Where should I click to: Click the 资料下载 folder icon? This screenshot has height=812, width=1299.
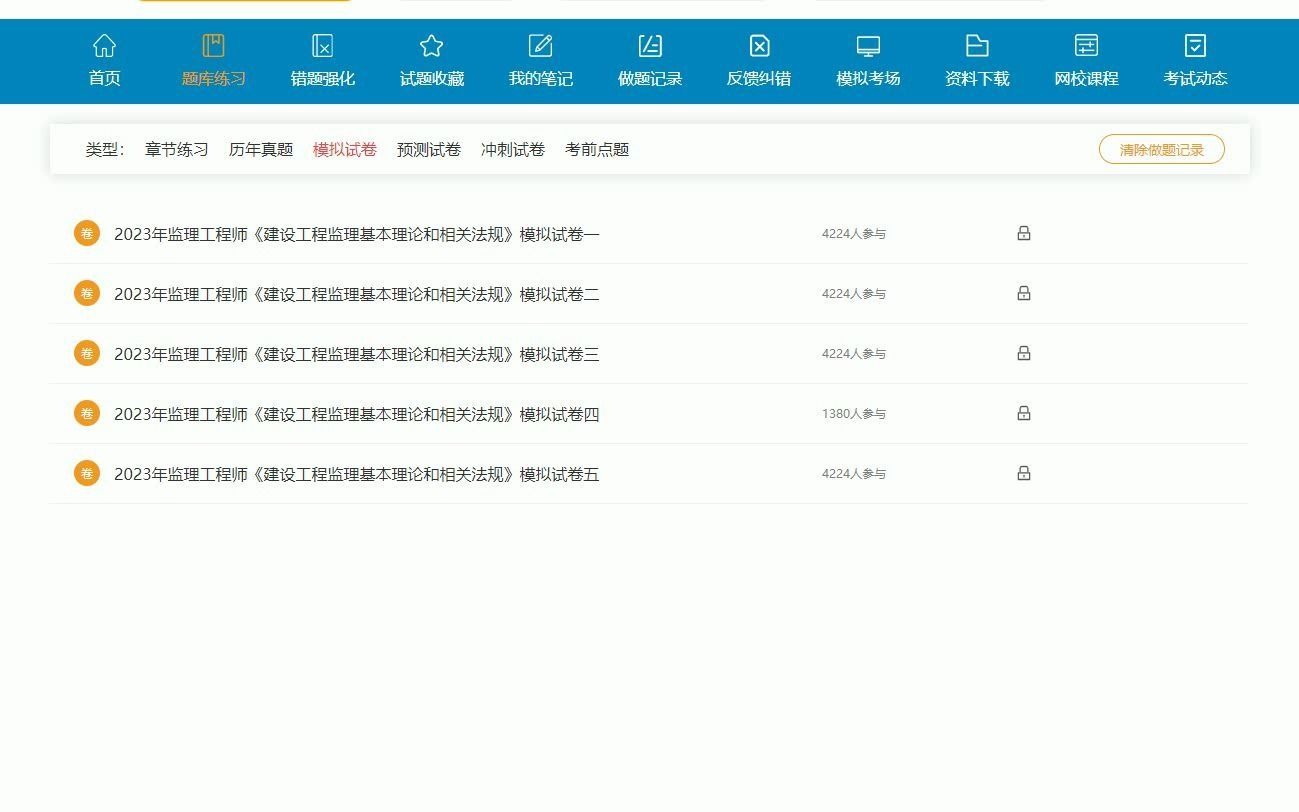977,46
